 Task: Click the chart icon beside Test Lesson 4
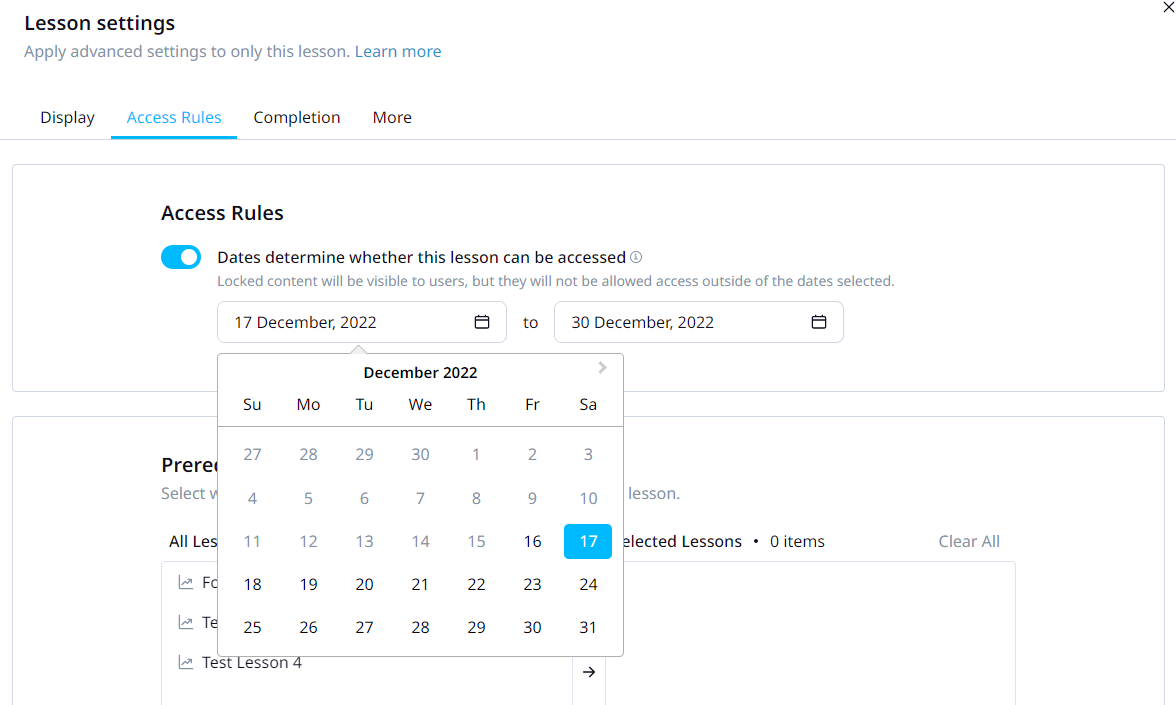pos(185,661)
